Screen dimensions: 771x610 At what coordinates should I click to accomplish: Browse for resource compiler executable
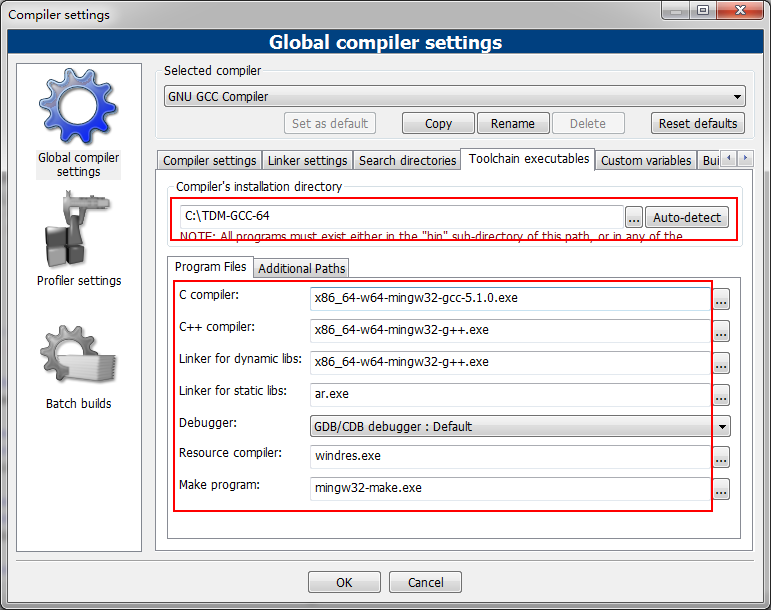(x=721, y=457)
